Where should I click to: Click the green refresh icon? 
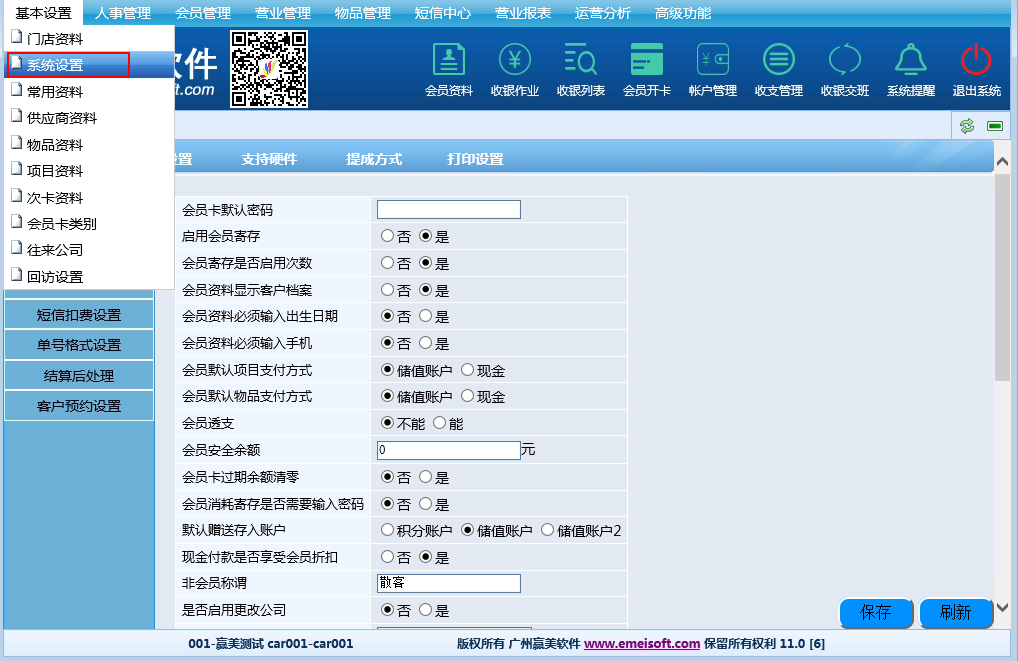click(x=967, y=126)
